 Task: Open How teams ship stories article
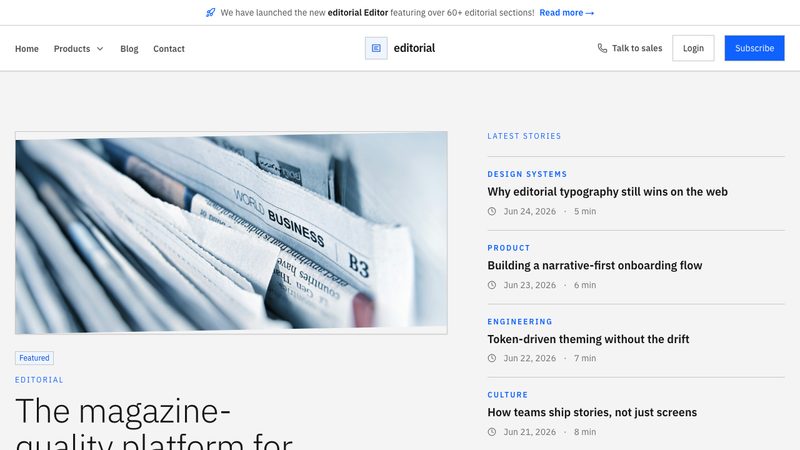(592, 412)
